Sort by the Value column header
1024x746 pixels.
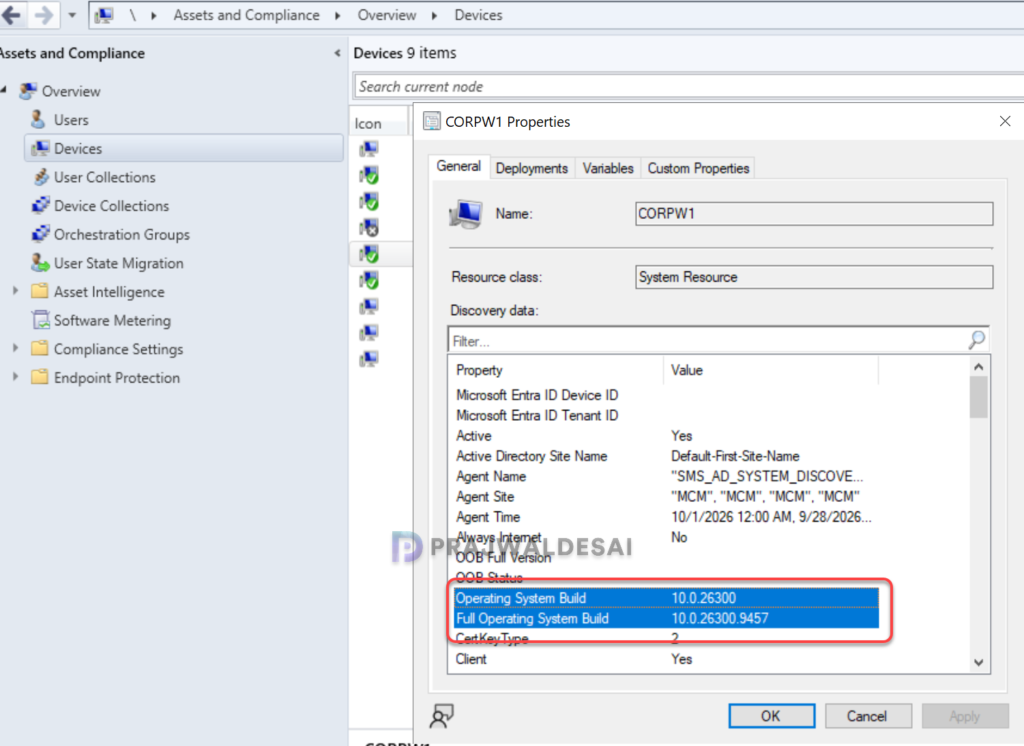click(x=771, y=370)
